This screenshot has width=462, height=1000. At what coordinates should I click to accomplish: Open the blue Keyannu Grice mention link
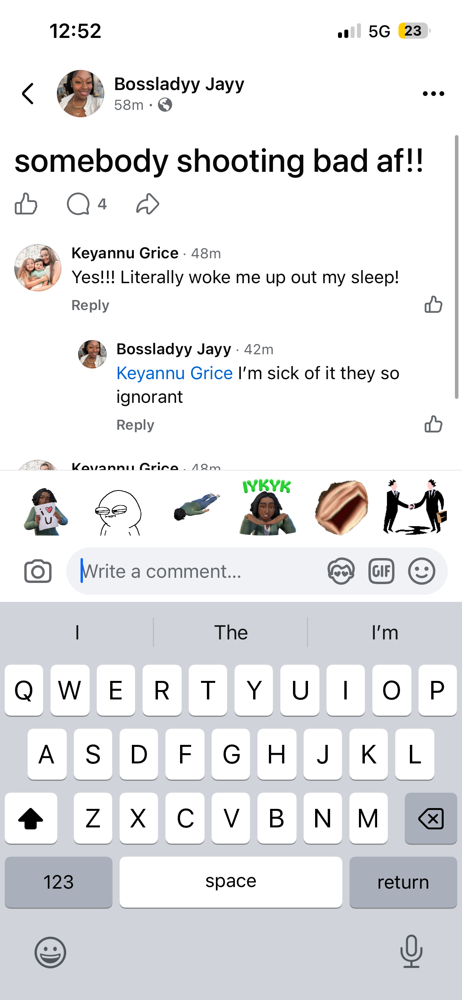point(174,373)
